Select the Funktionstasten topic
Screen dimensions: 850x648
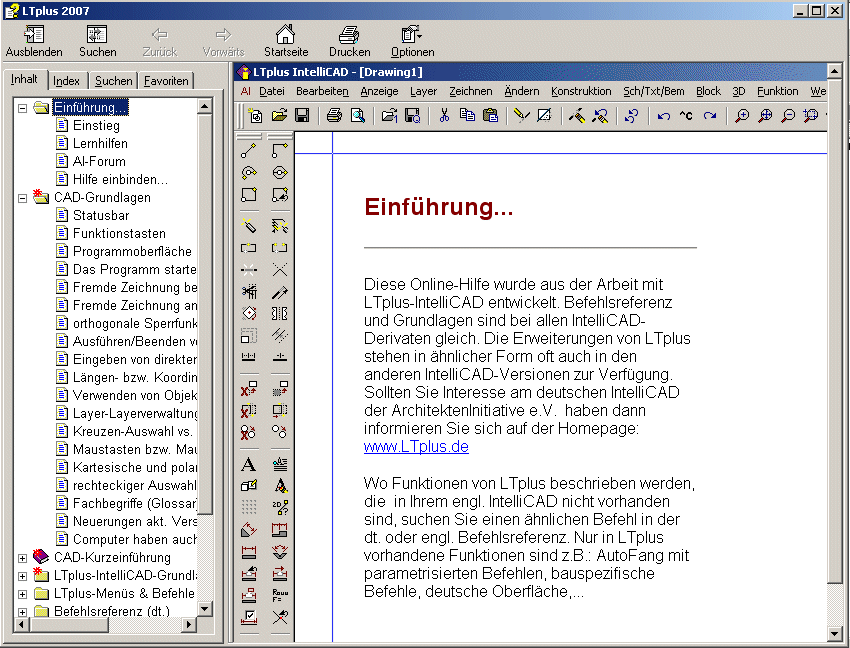click(x=119, y=233)
